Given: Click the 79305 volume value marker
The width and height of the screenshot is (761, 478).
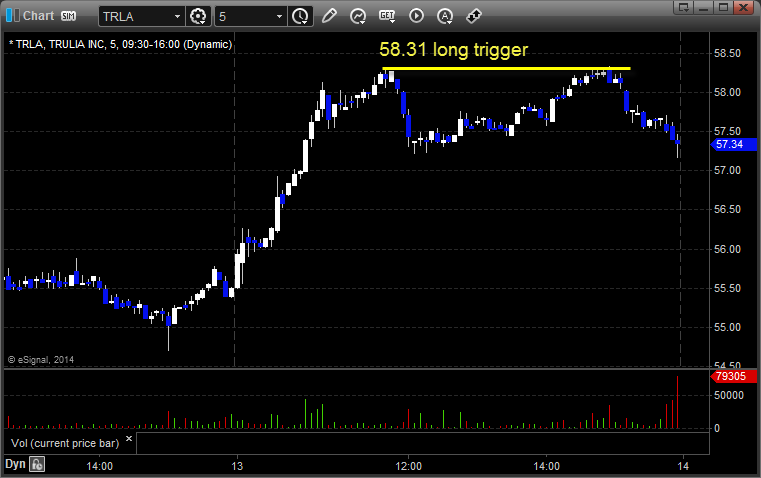Looking at the screenshot, I should point(734,377).
